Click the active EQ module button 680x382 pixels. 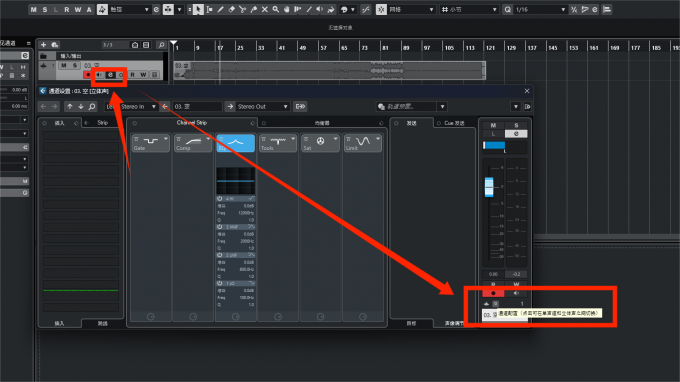(x=235, y=143)
